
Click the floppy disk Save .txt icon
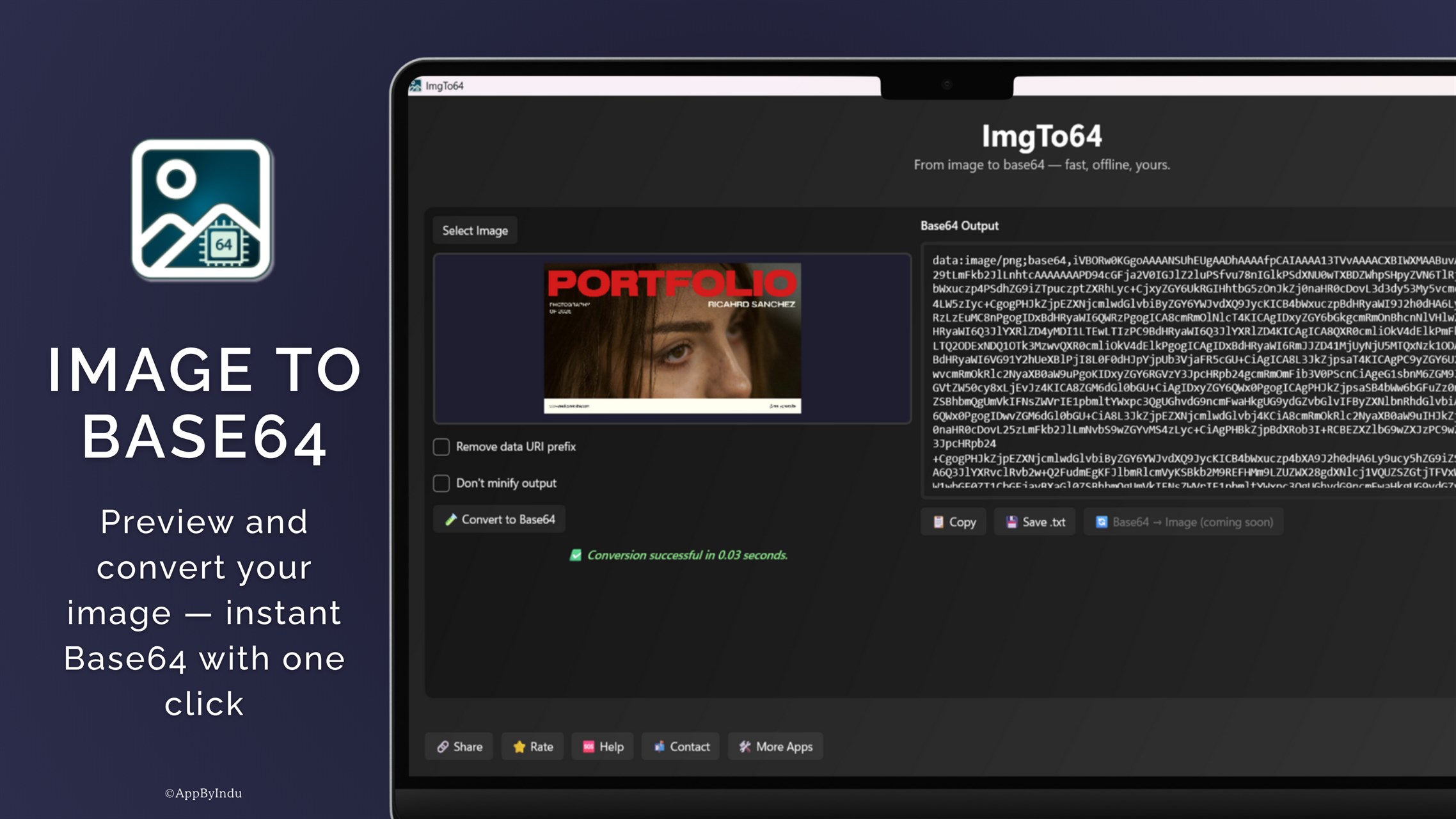(1012, 522)
